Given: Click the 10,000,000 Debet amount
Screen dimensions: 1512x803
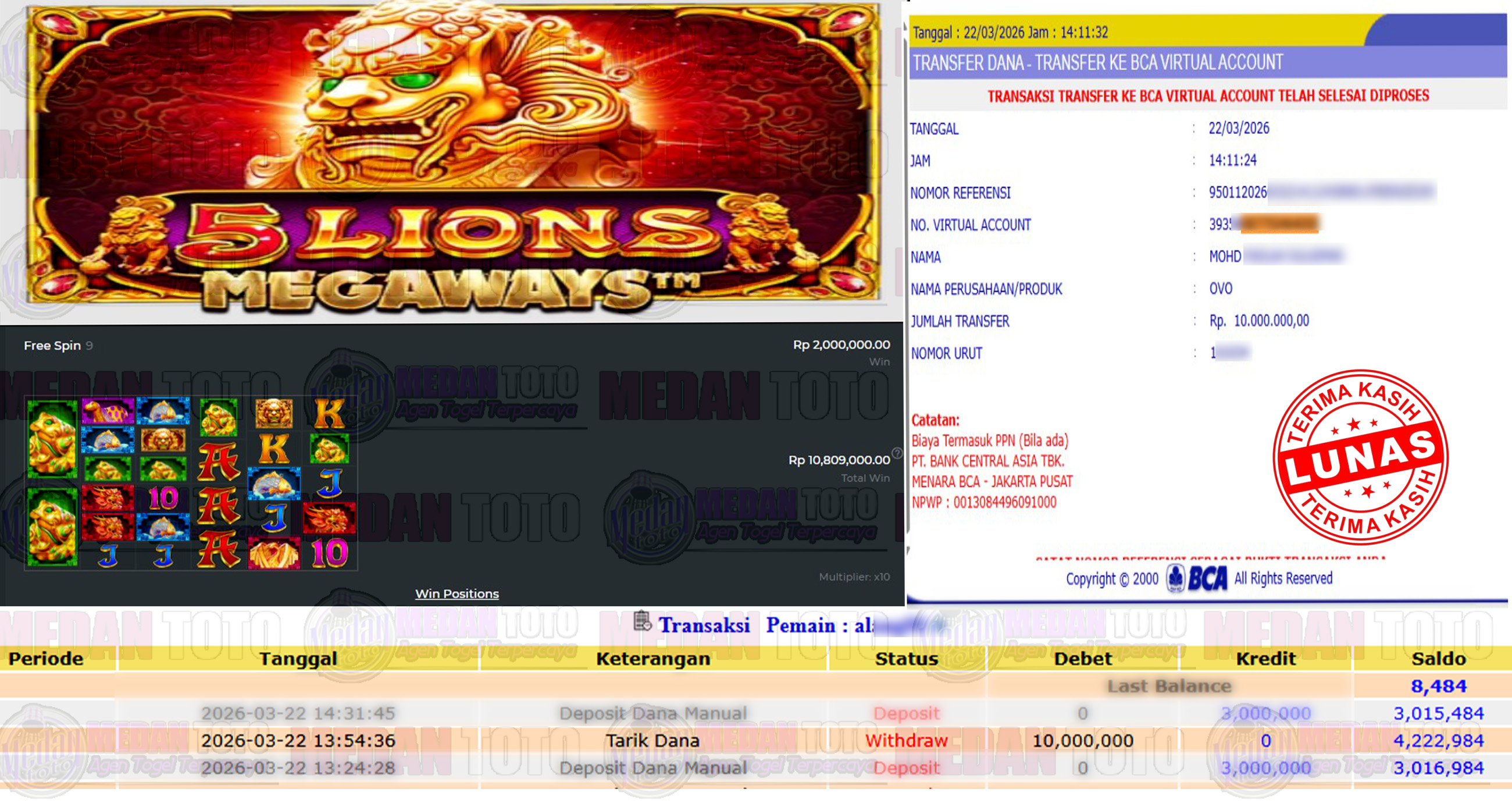Looking at the screenshot, I should pyautogui.click(x=1082, y=741).
